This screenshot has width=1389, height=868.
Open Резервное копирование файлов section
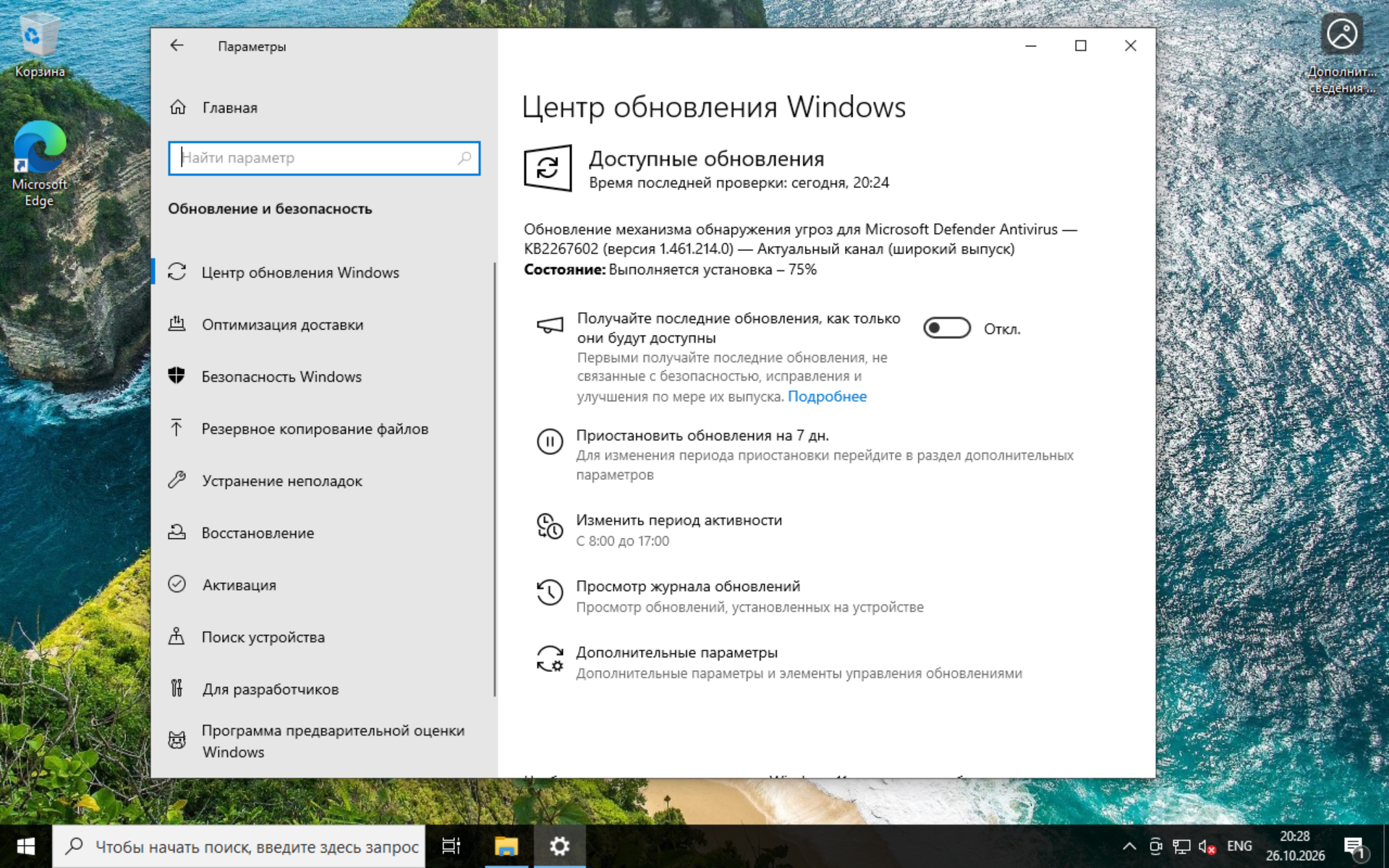[x=323, y=428]
